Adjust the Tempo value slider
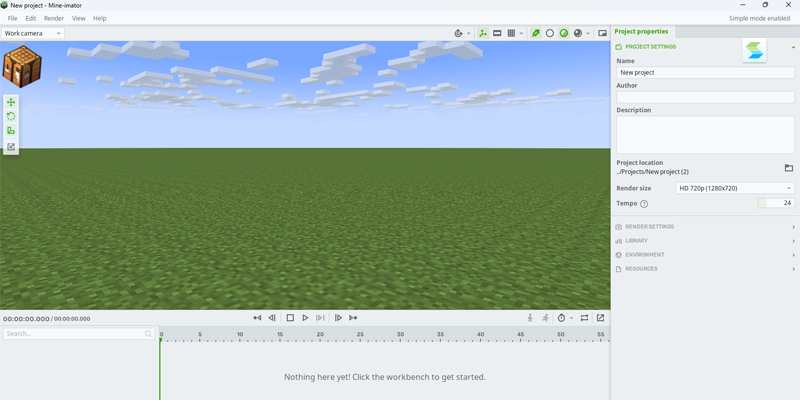Viewport: 800px width, 400px height. point(776,203)
